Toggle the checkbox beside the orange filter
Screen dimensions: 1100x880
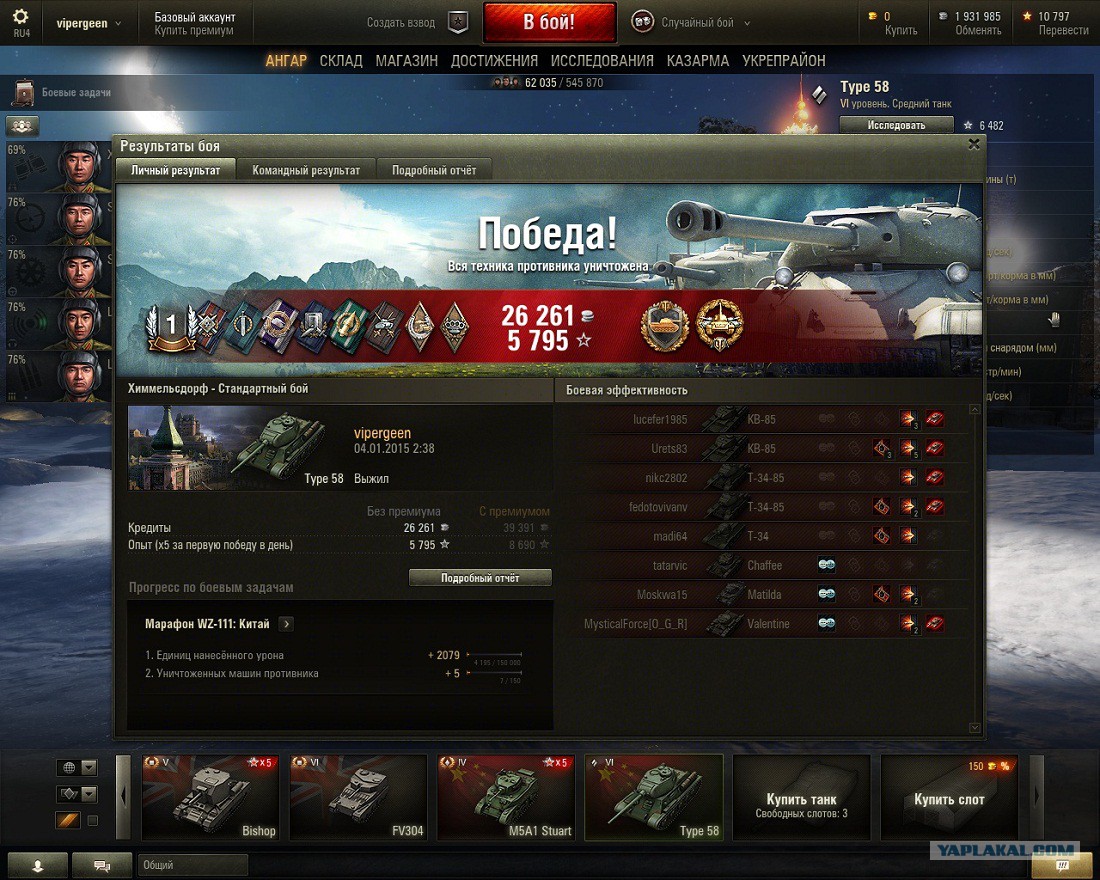point(92,820)
